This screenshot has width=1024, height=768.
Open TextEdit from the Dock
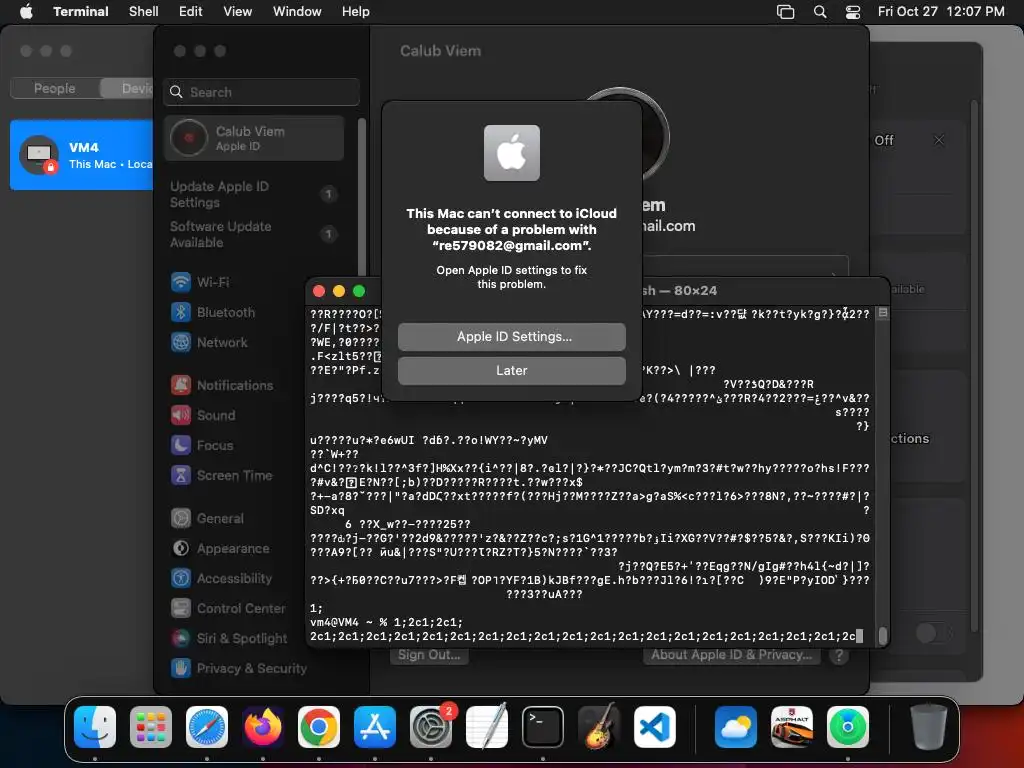point(487,726)
